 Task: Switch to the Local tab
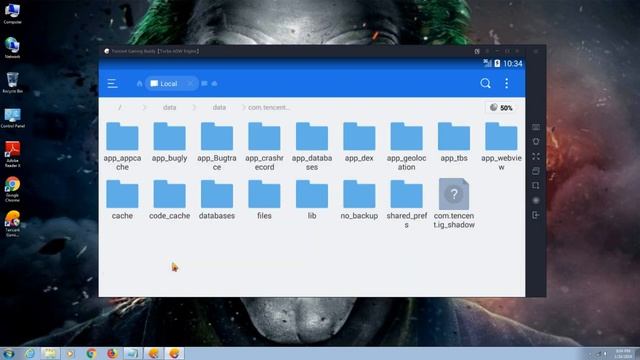click(x=164, y=84)
